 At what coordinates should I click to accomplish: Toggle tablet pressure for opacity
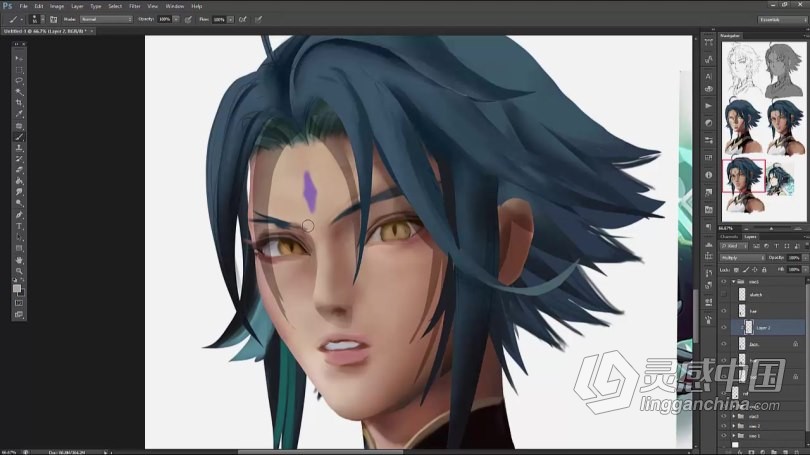188,19
